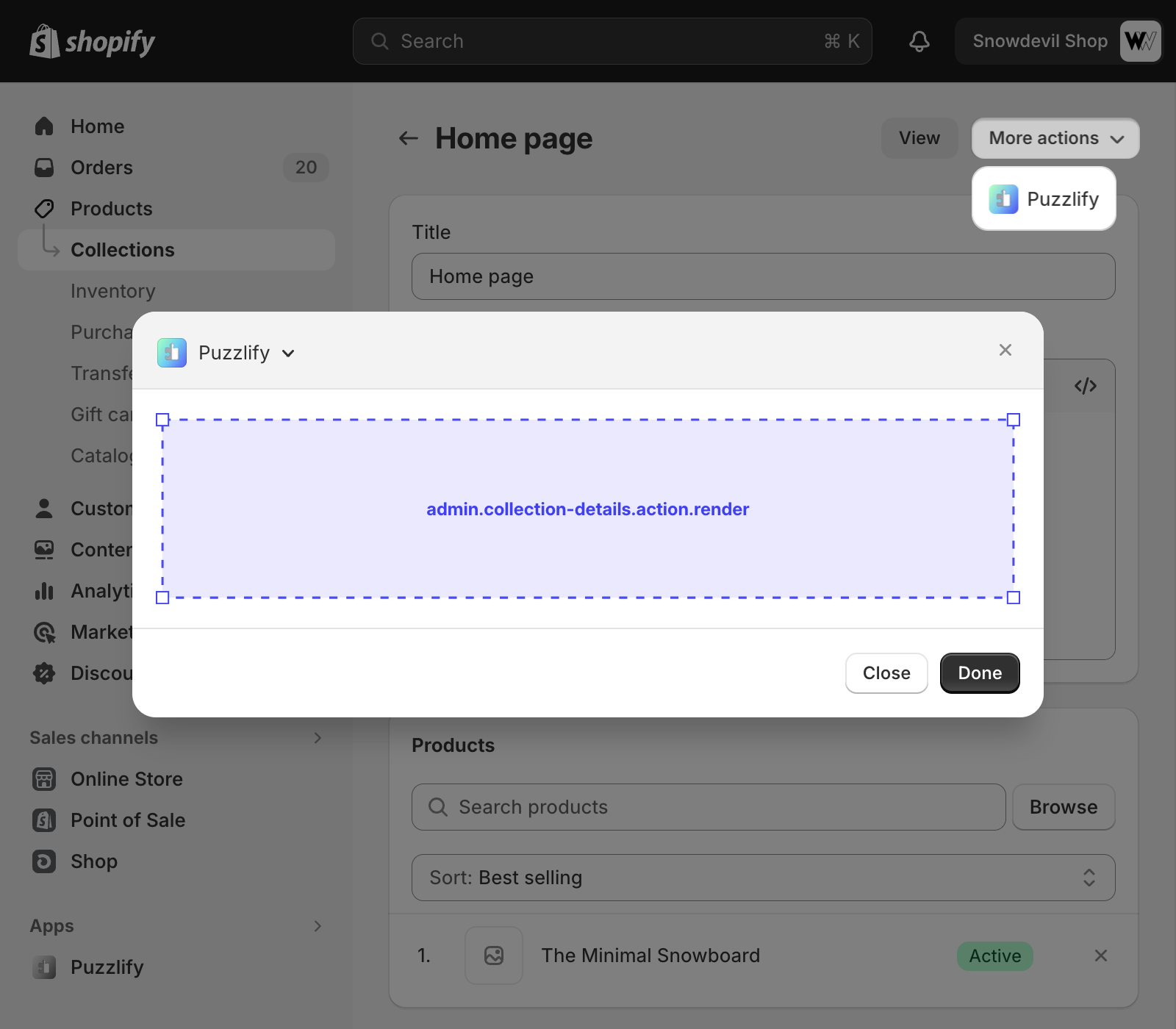This screenshot has width=1176, height=1029.
Task: Select Puzzlify from More actions menu
Action: click(x=1044, y=199)
